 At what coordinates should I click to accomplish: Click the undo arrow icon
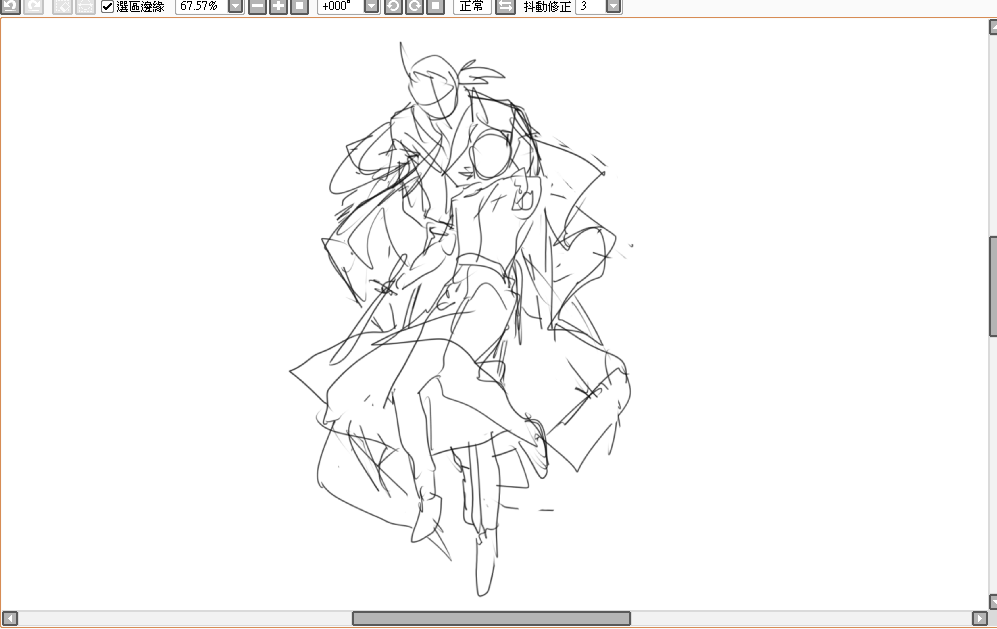11,6
